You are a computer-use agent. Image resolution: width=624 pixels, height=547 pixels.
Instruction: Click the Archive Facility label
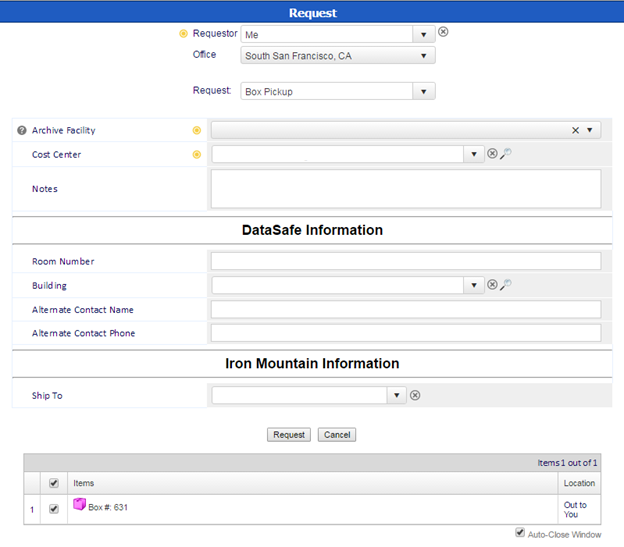(64, 130)
